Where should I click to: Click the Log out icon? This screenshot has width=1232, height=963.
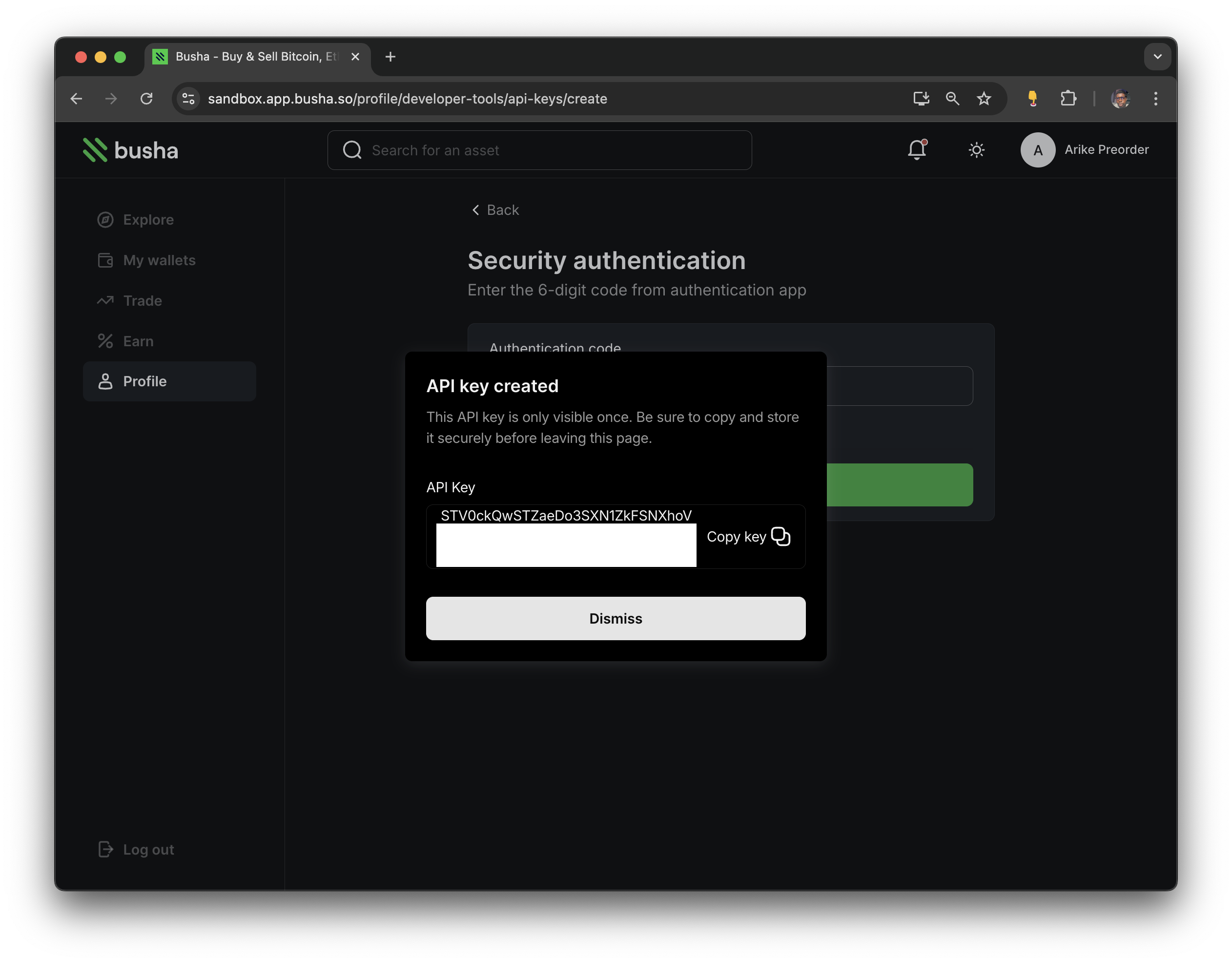click(105, 849)
